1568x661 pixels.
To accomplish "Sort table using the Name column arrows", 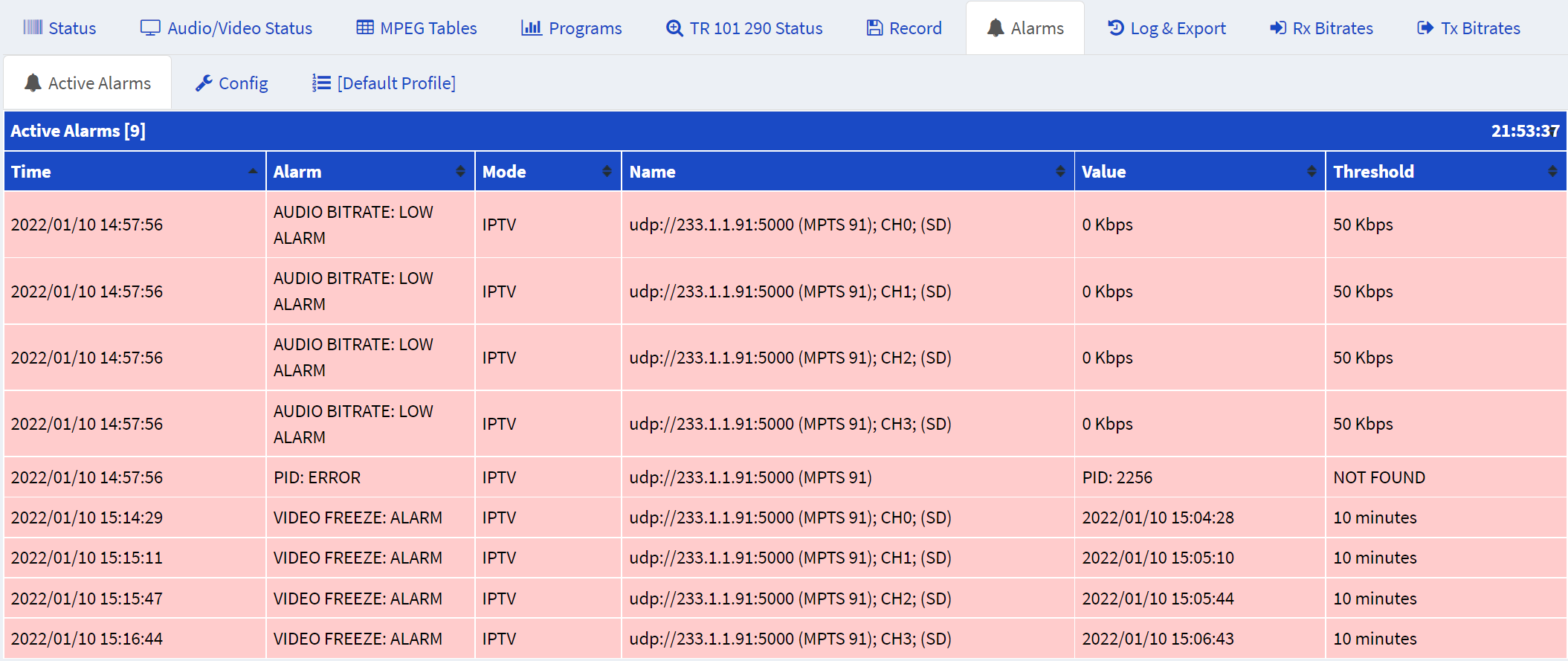I will click(x=1060, y=171).
